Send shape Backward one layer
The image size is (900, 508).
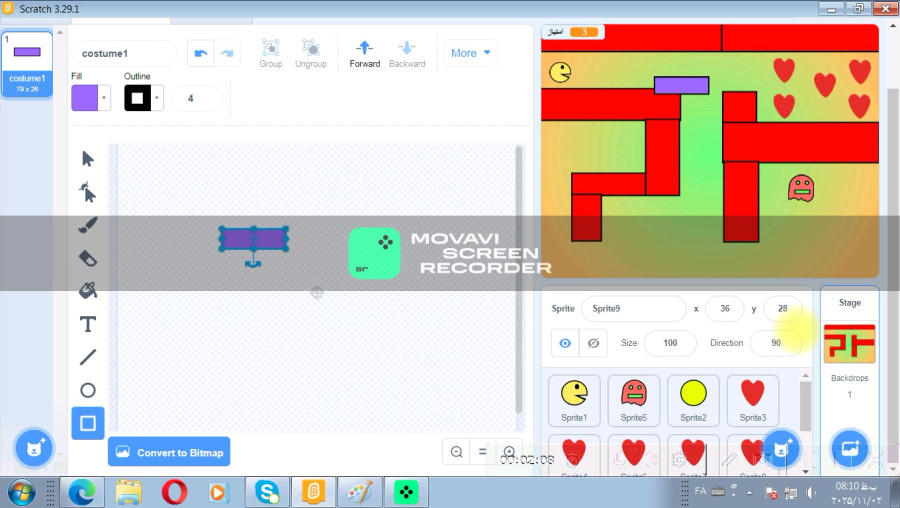(x=407, y=53)
